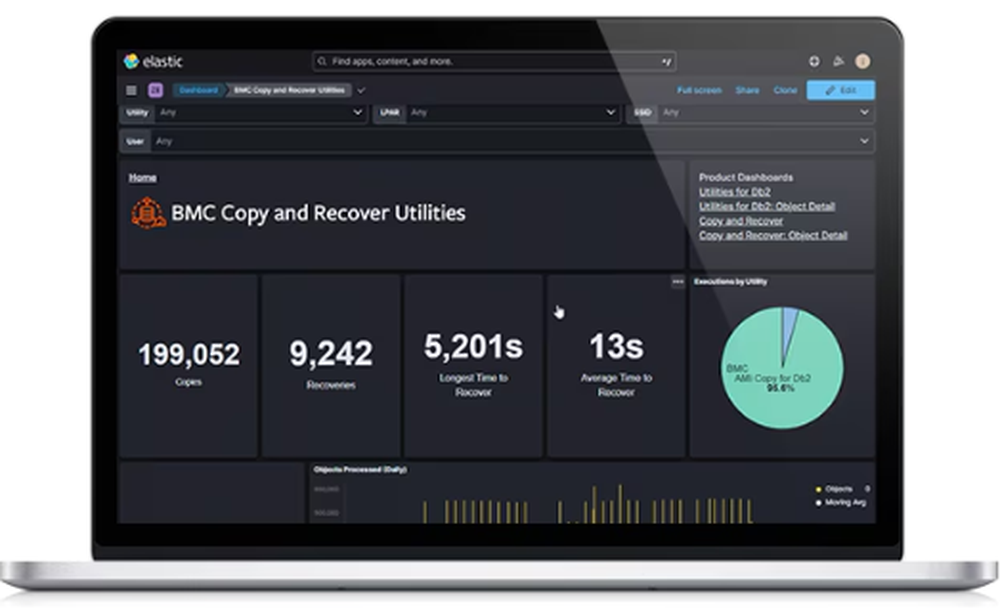This screenshot has height=613, width=1000.
Task: Open the newsfeed icon in header
Action: pyautogui.click(x=839, y=61)
